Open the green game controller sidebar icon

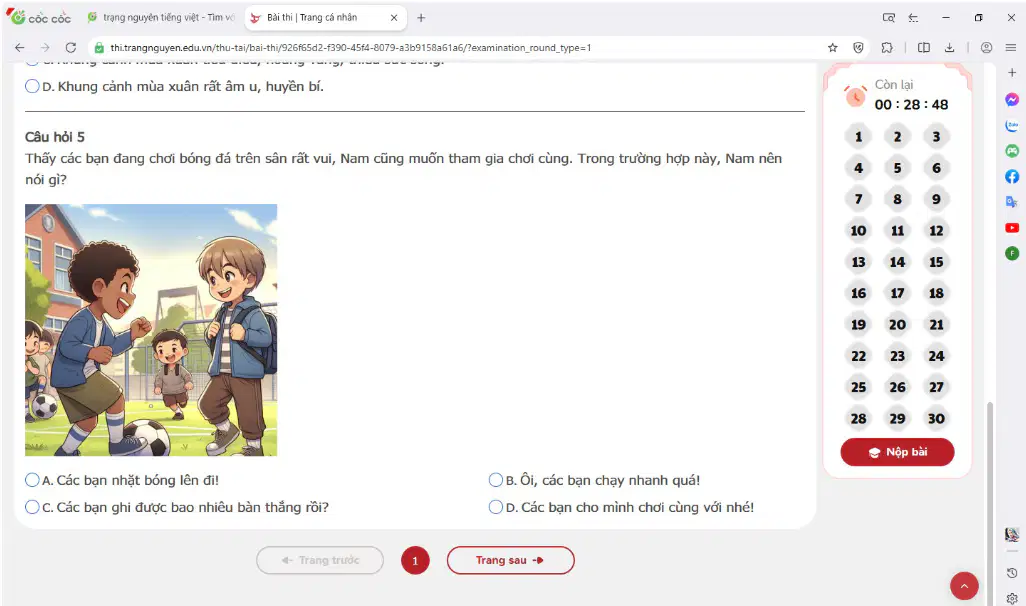point(1012,151)
